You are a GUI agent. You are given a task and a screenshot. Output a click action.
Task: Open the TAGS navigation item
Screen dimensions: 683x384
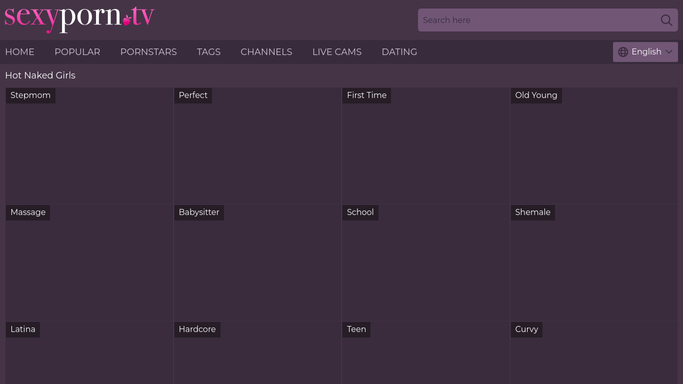209,52
